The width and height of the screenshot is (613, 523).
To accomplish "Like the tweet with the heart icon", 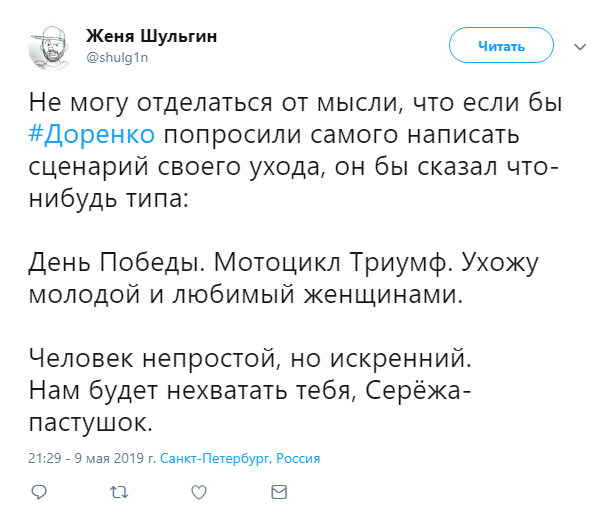I will (199, 492).
